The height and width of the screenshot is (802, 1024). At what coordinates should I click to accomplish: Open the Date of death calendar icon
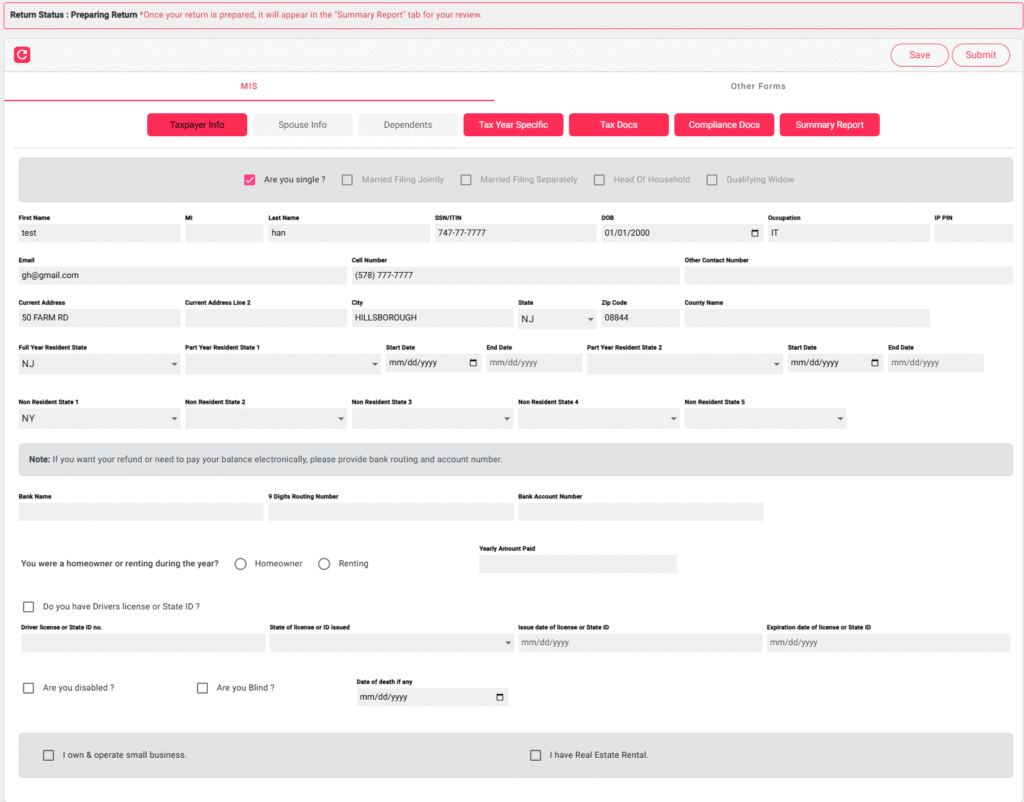(x=500, y=697)
